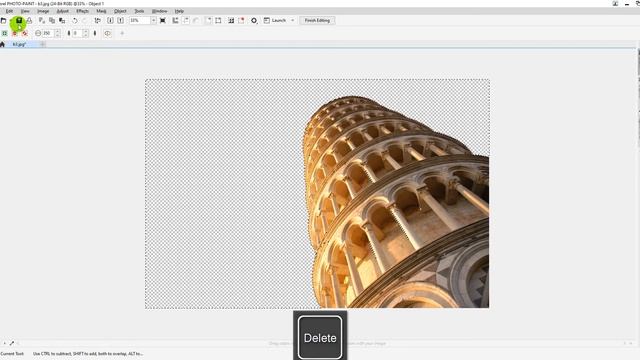Select the red additive mask mode icon
This screenshot has height=360, width=640.
point(15,33)
